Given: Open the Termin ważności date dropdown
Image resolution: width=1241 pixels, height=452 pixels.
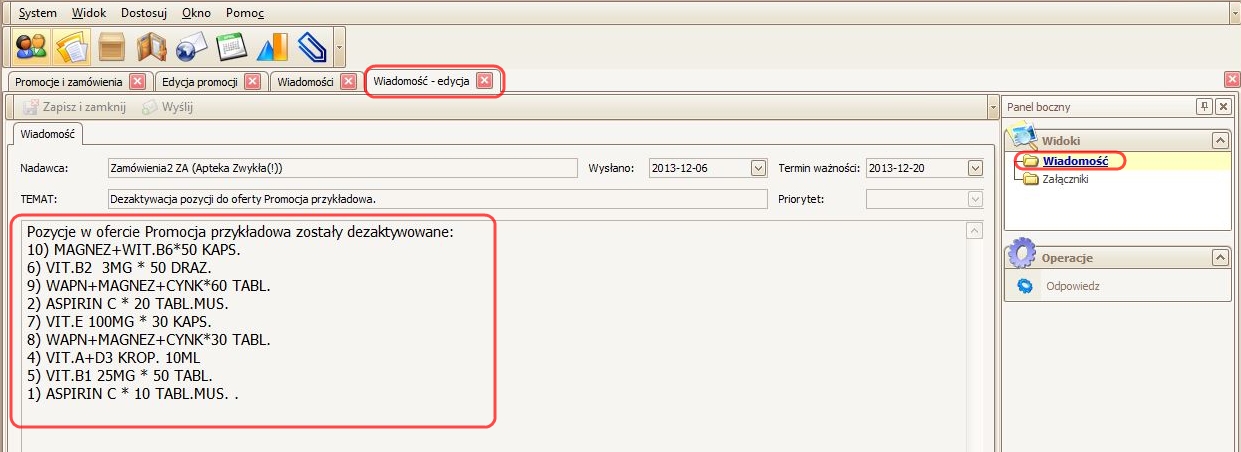Looking at the screenshot, I should (x=975, y=168).
